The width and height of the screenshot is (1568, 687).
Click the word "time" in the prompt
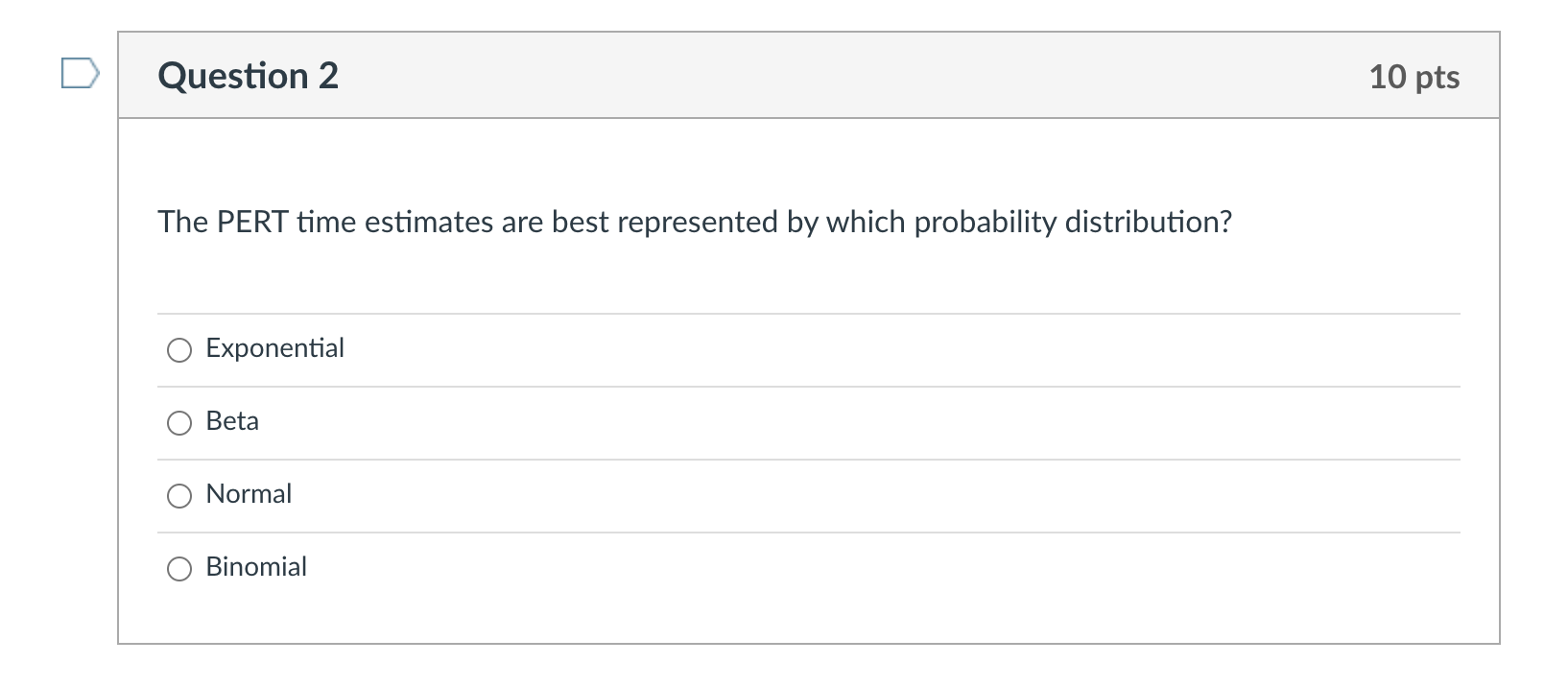(326, 223)
